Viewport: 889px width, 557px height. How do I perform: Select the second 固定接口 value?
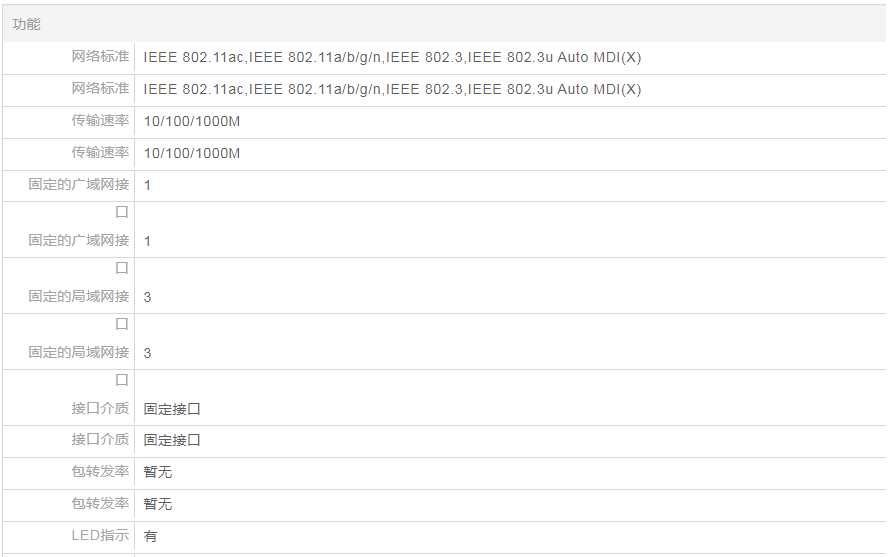point(172,440)
